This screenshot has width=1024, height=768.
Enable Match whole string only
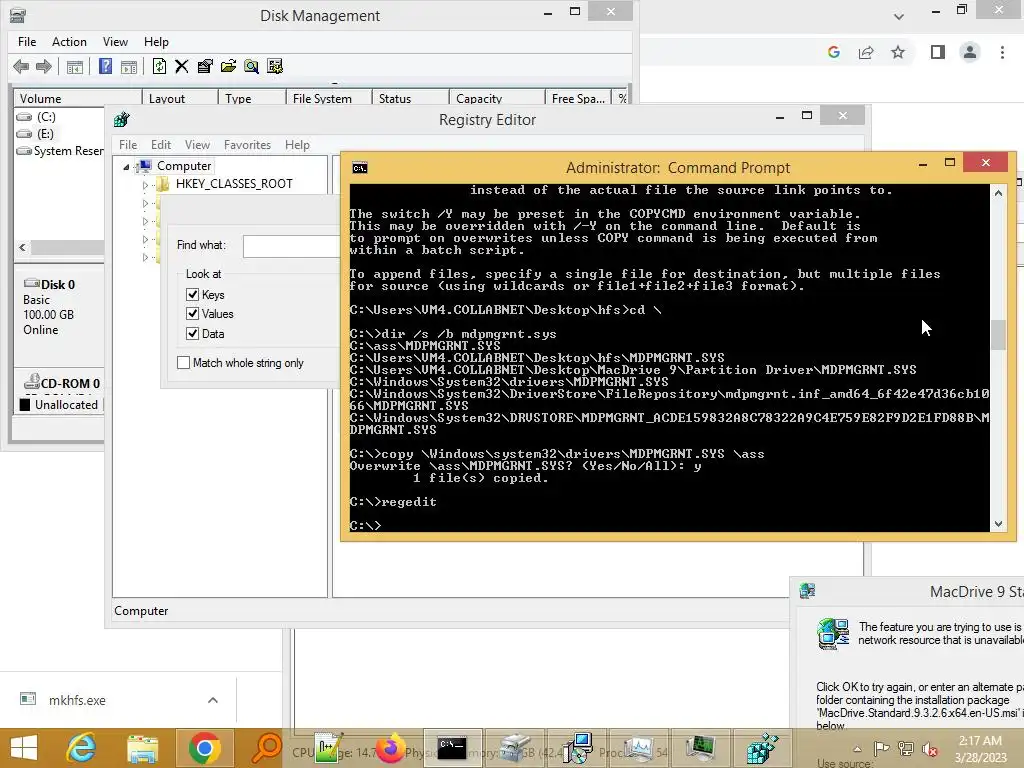click(x=184, y=362)
